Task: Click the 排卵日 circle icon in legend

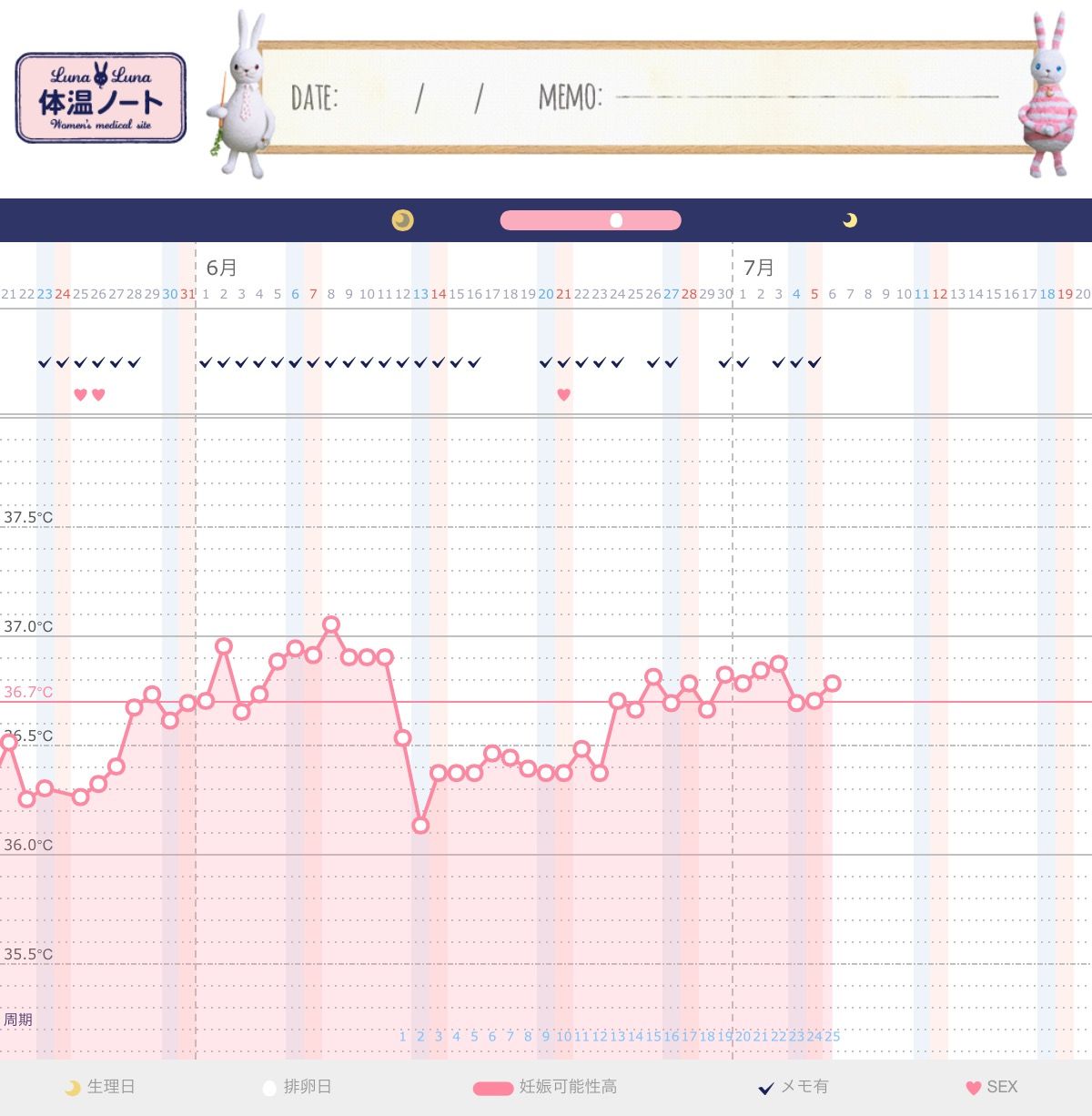Action: (x=268, y=1087)
